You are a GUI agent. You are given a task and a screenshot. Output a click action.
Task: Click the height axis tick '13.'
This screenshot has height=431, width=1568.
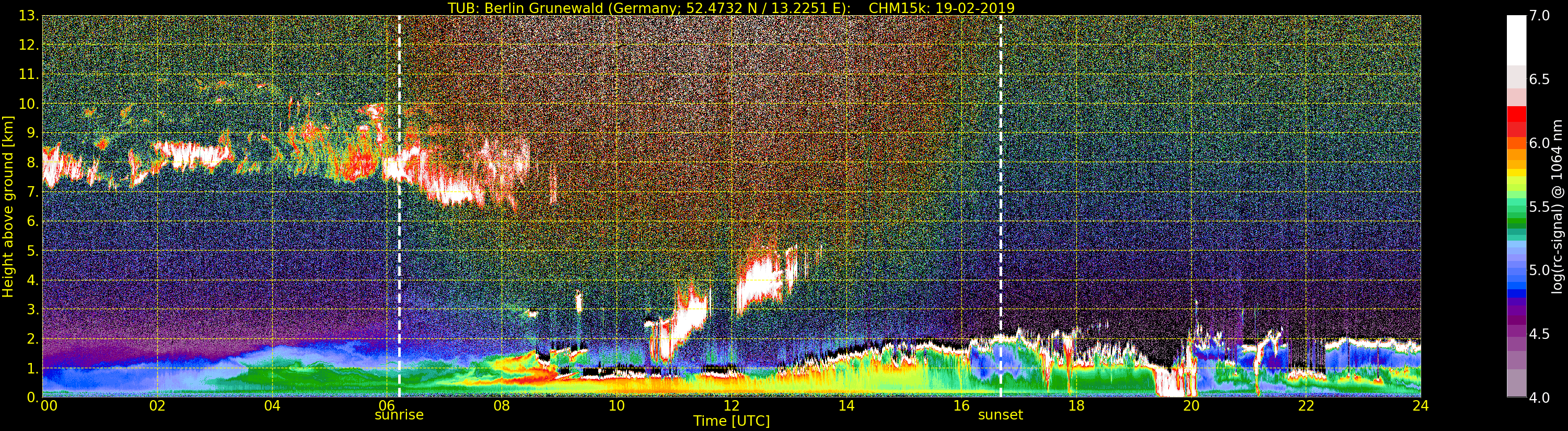(29, 16)
